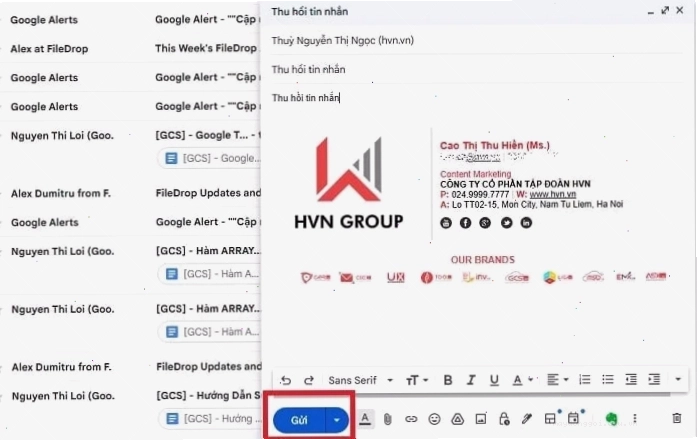Image resolution: width=697 pixels, height=440 pixels.
Task: Apply numbered list formatting
Action: tap(585, 380)
